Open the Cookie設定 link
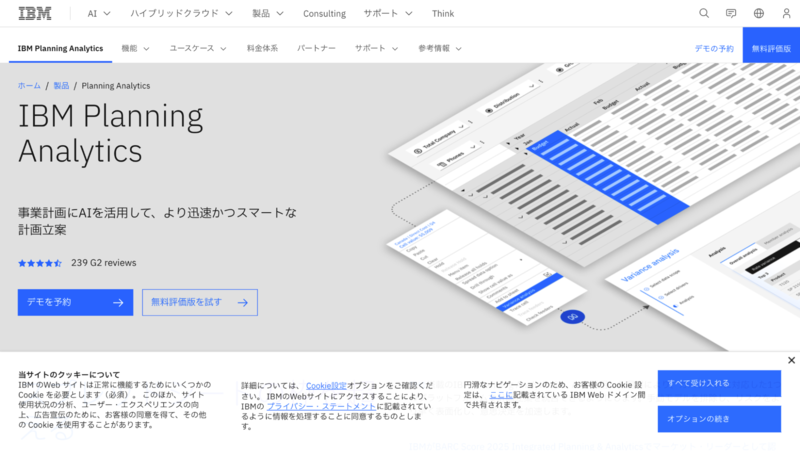 (326, 386)
